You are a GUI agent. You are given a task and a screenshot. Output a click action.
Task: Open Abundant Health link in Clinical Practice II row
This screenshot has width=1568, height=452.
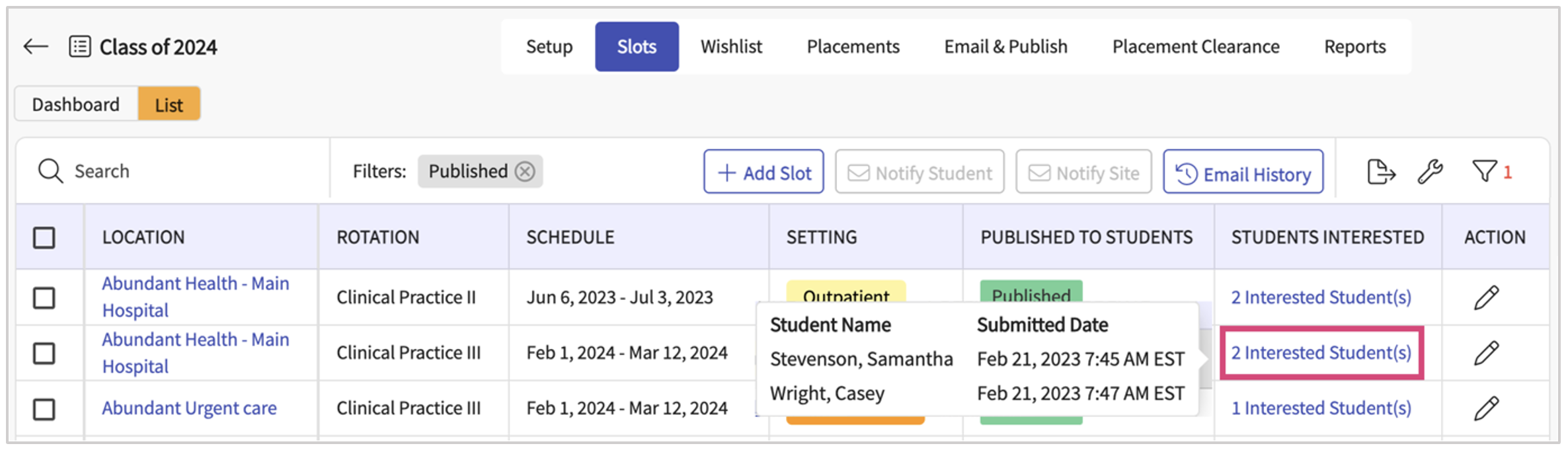coord(196,297)
